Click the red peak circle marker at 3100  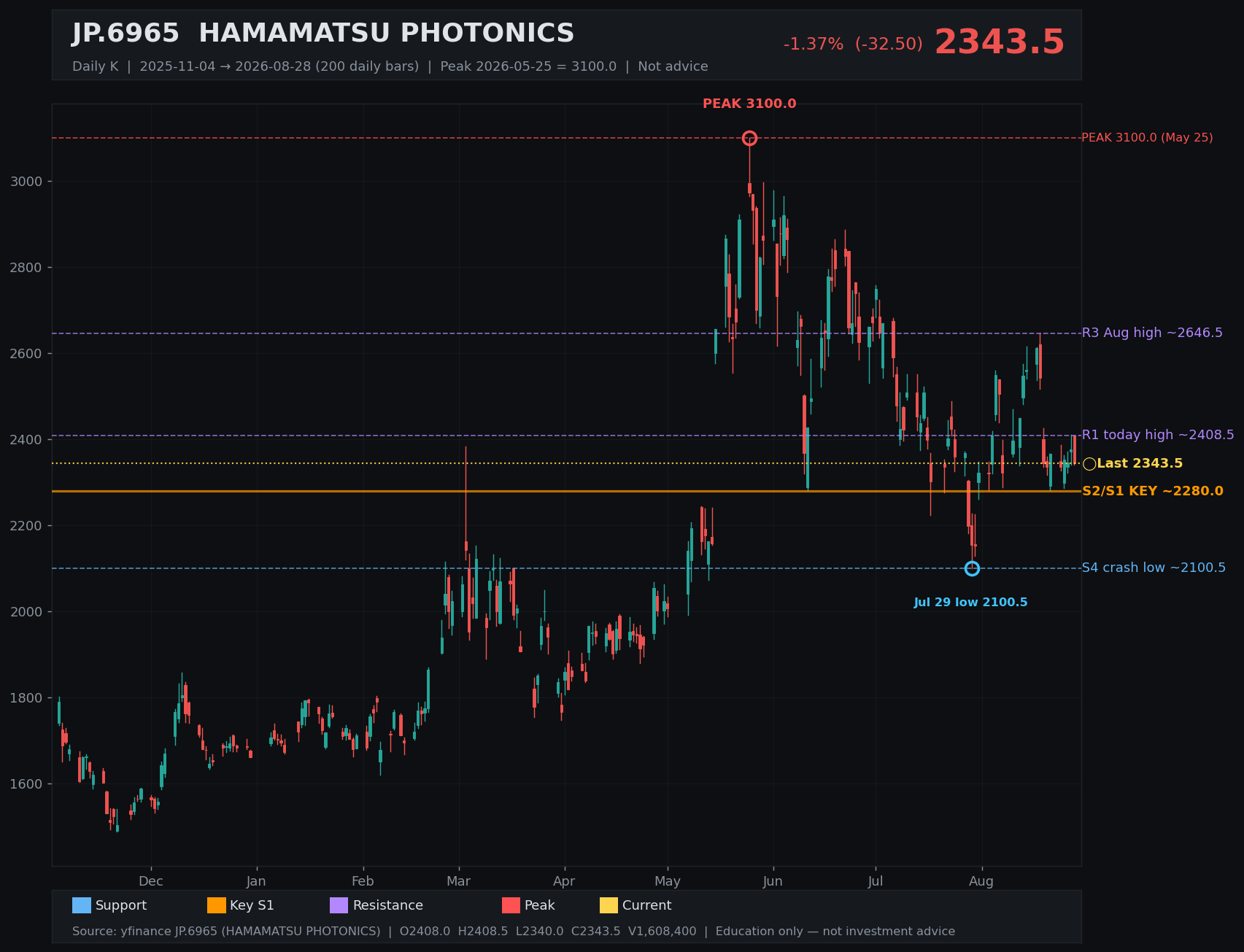pos(749,138)
